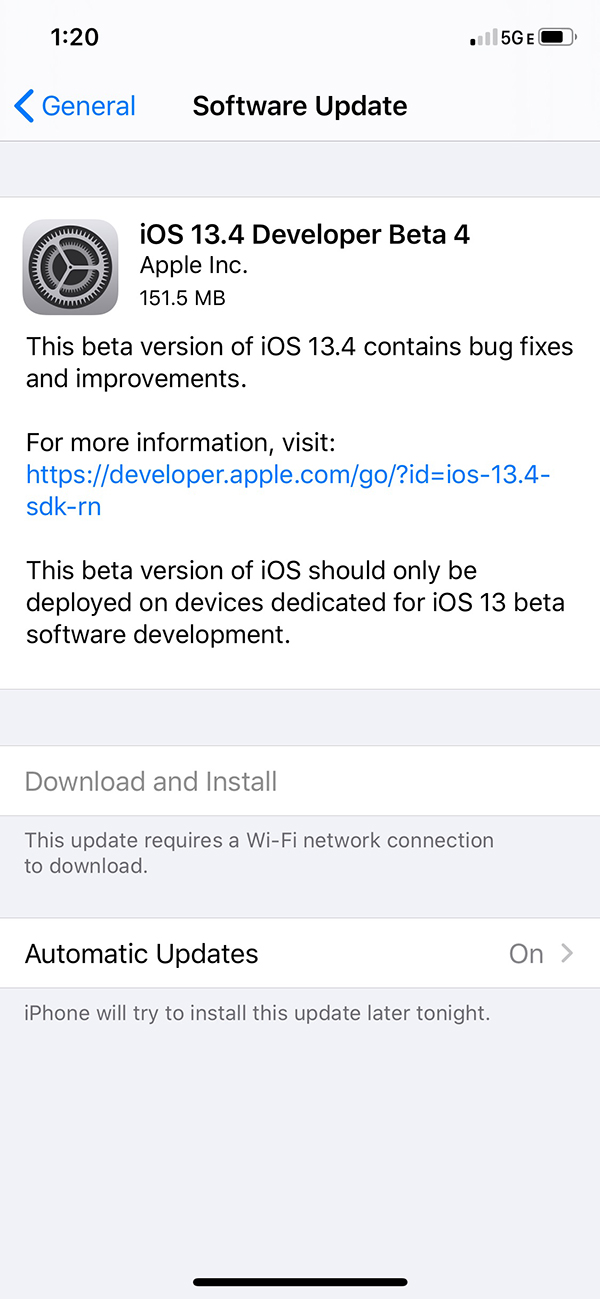The image size is (600, 1299).
Task: Tap the Apple Inc. publisher label
Action: pyautogui.click(x=194, y=266)
